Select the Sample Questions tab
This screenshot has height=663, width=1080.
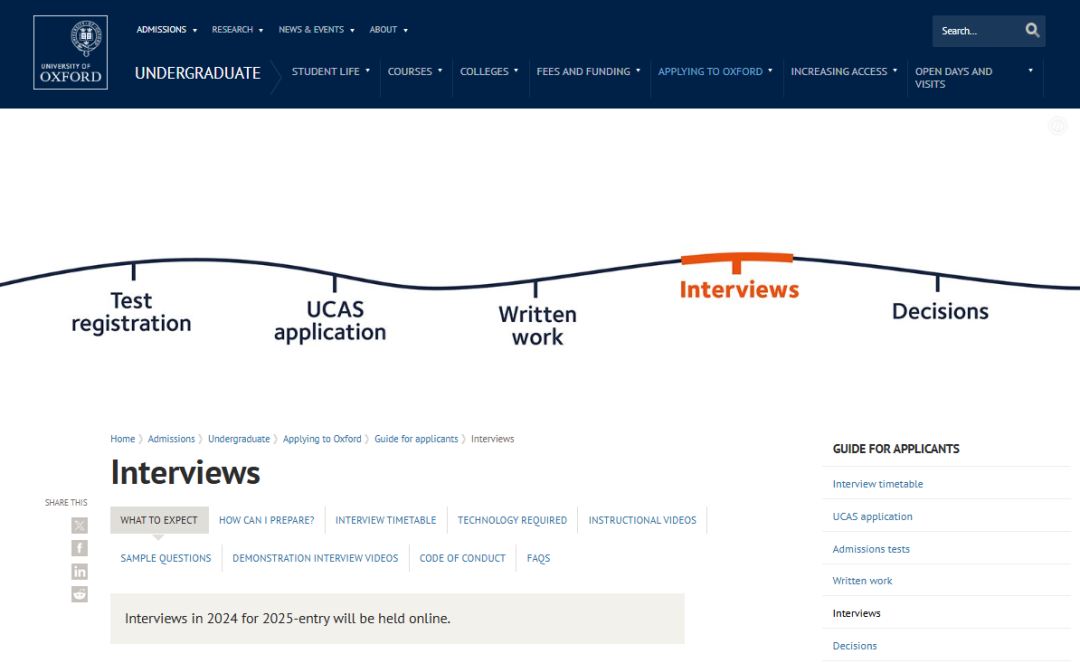pos(166,558)
